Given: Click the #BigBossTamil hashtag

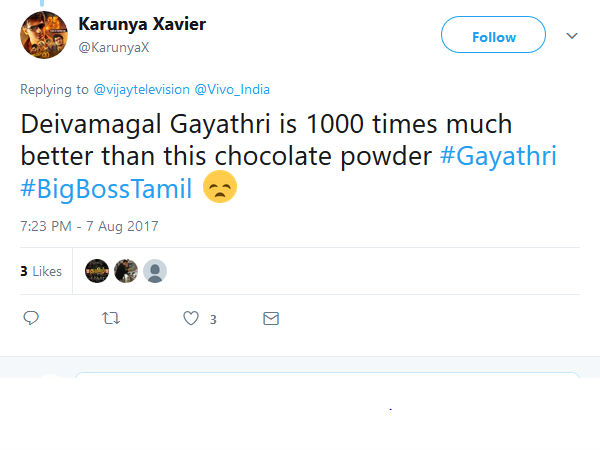Looking at the screenshot, I should pyautogui.click(x=106, y=187).
